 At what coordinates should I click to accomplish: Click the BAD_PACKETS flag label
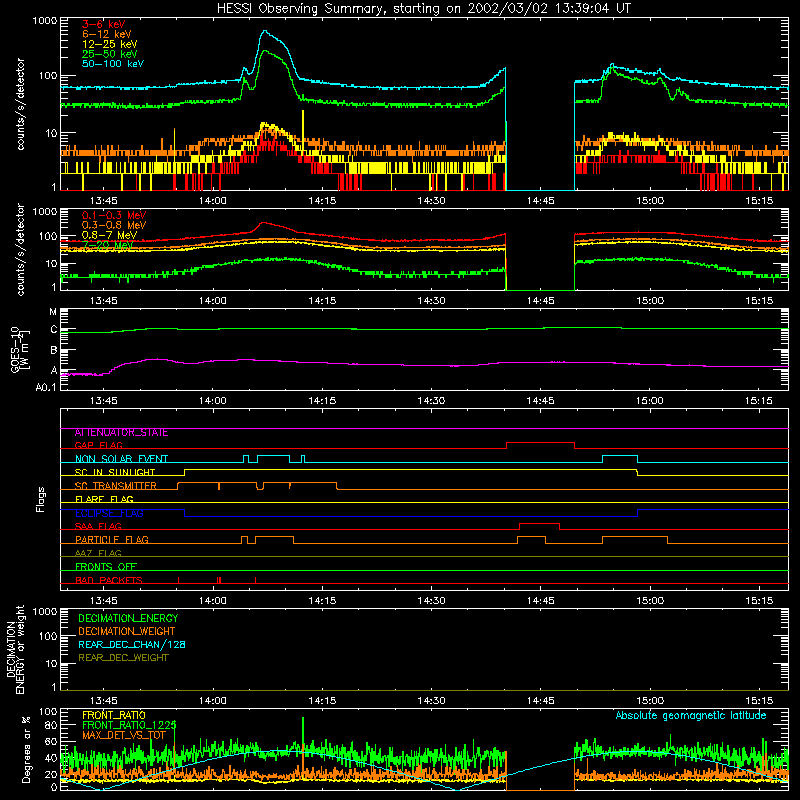109,580
